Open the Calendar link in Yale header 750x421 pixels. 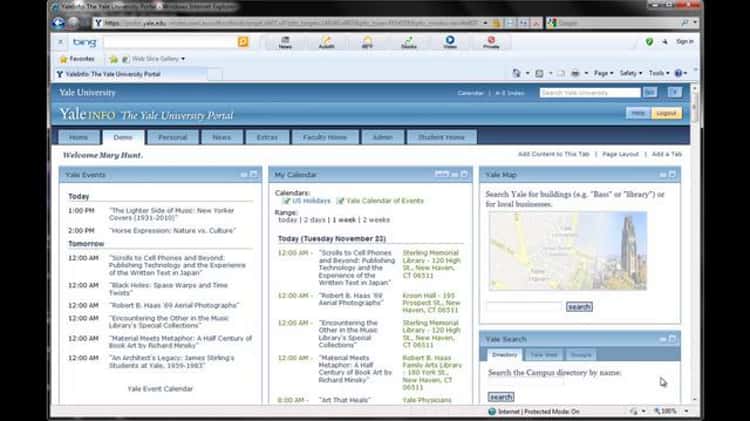pyautogui.click(x=470, y=93)
